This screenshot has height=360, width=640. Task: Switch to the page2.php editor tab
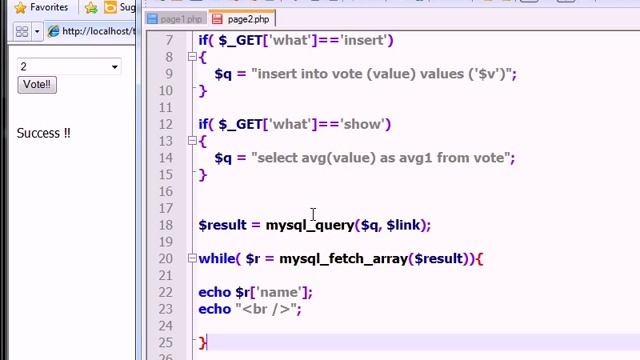242,19
